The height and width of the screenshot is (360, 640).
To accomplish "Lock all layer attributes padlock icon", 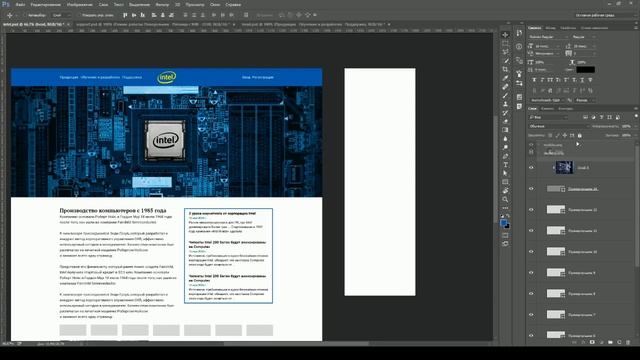I will 580,135.
